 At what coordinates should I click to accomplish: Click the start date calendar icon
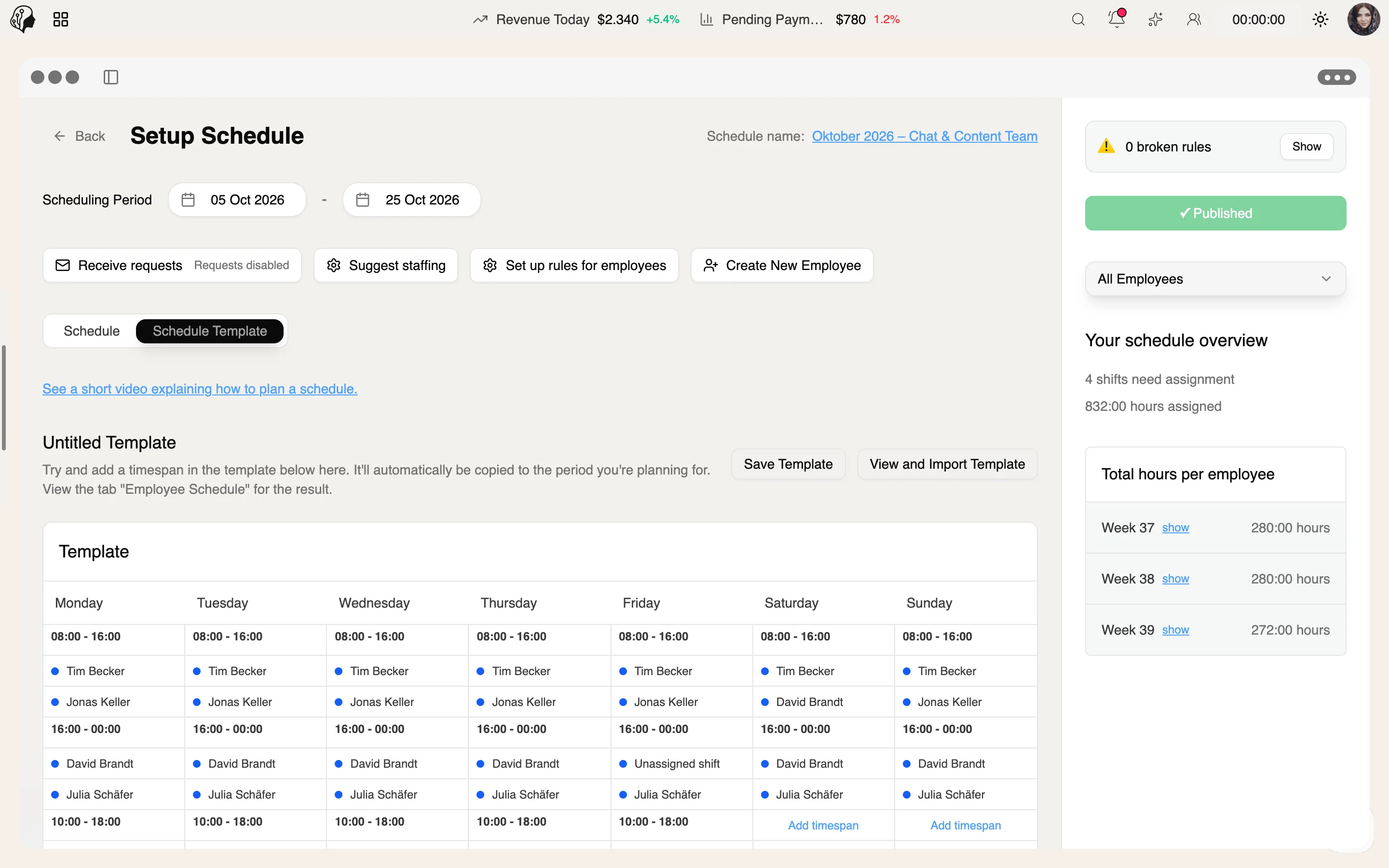[x=188, y=200]
